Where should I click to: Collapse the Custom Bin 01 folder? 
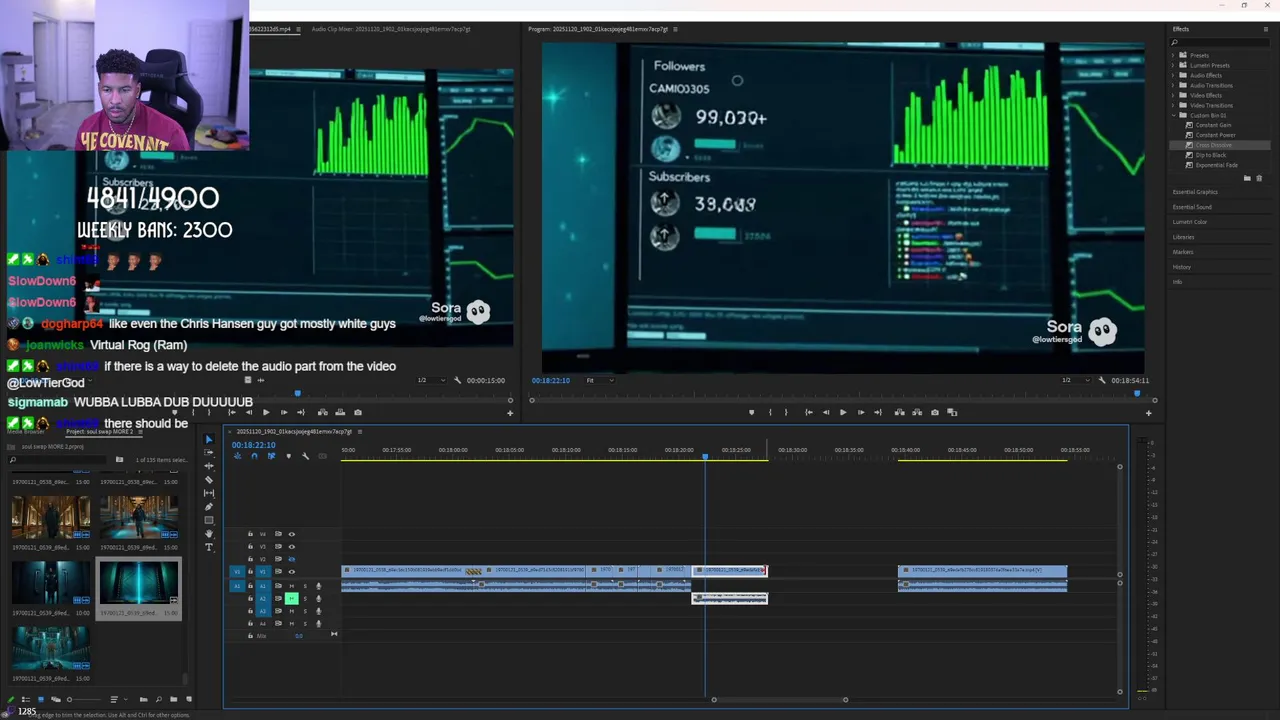click(1174, 115)
